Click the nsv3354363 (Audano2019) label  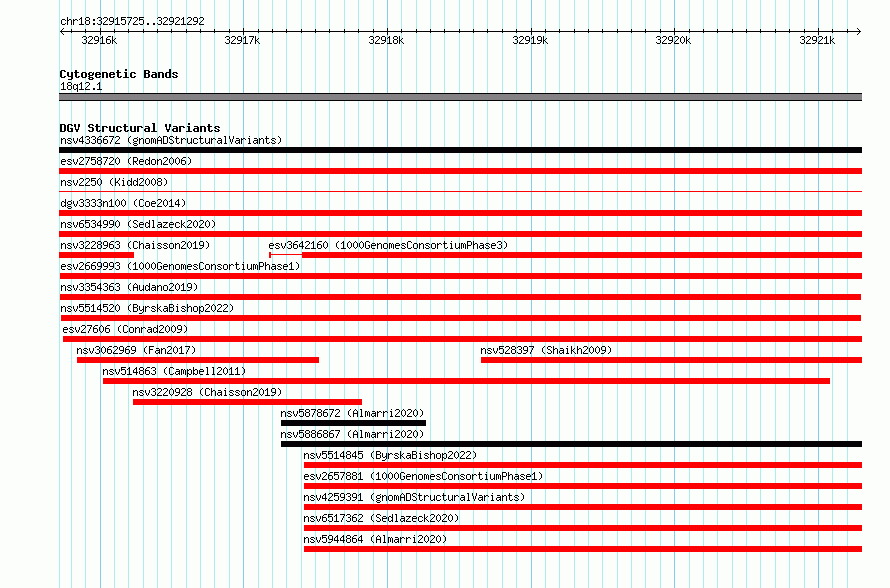click(129, 287)
